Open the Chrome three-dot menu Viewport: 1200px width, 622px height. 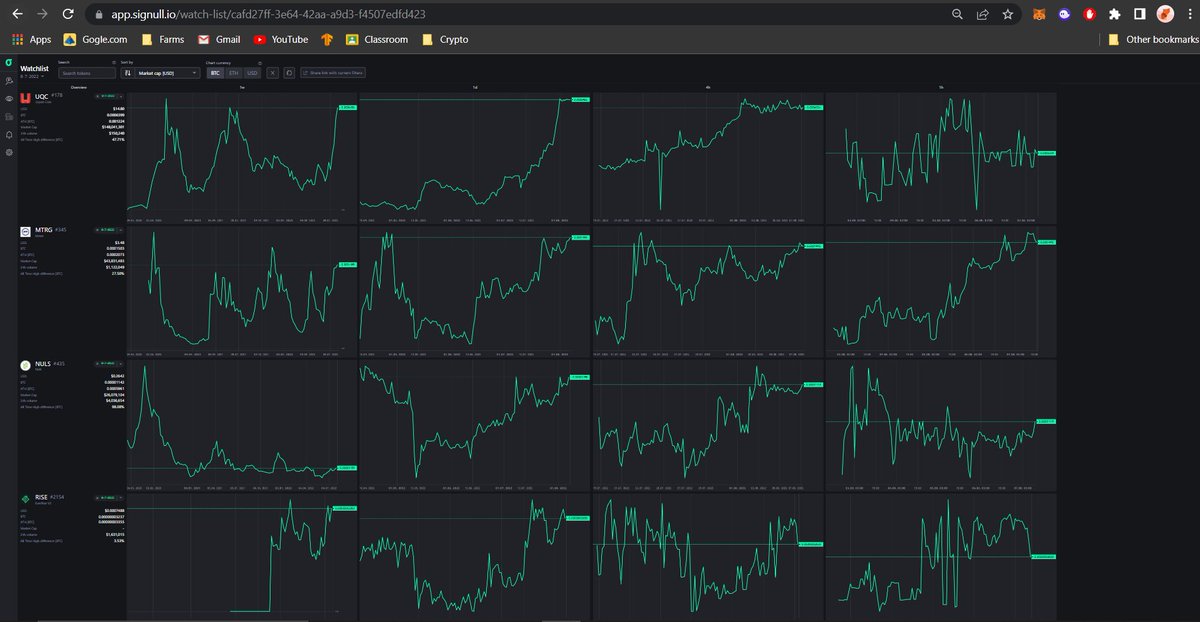point(1188,14)
